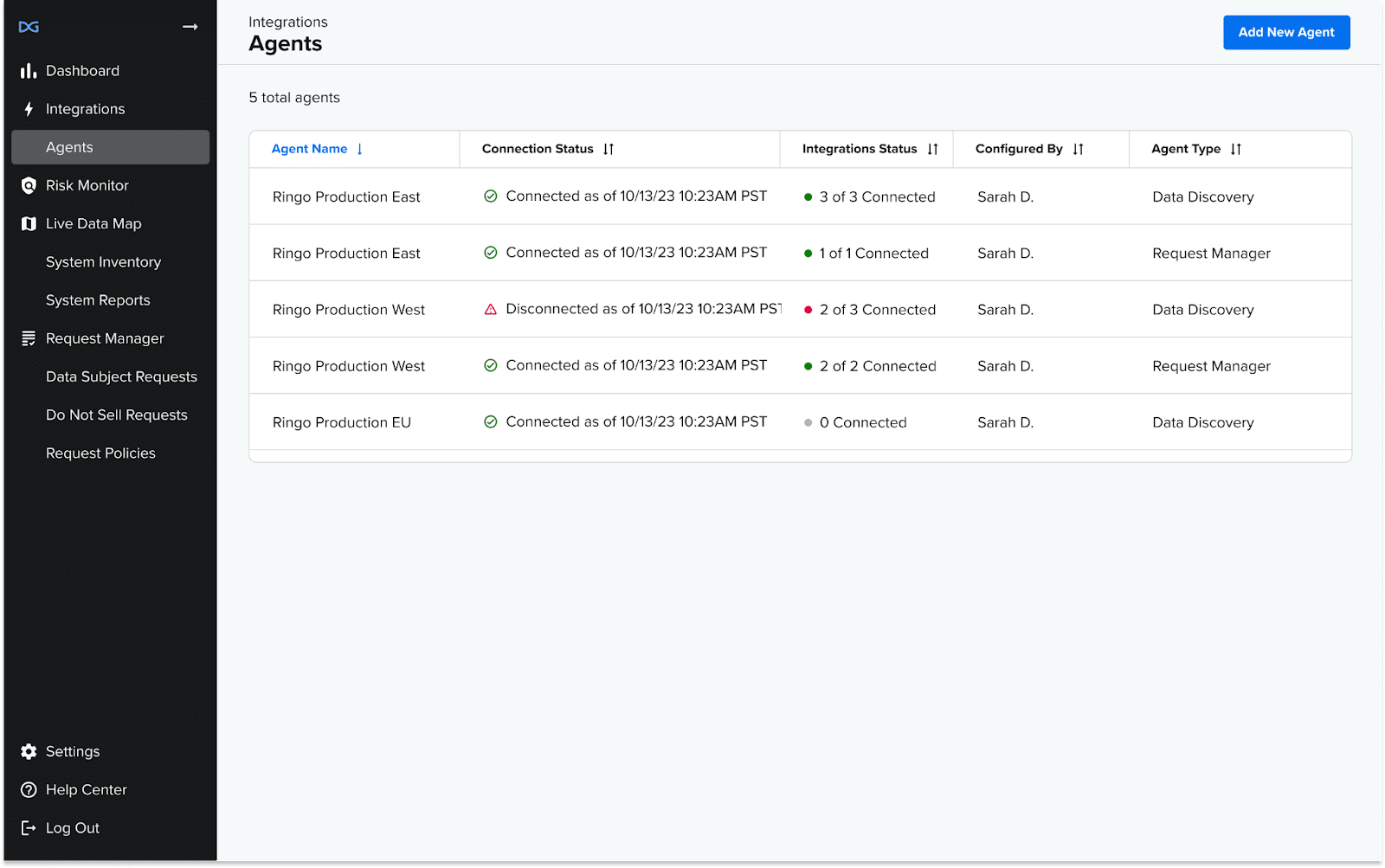Click the Risk Monitor shield icon

(29, 185)
